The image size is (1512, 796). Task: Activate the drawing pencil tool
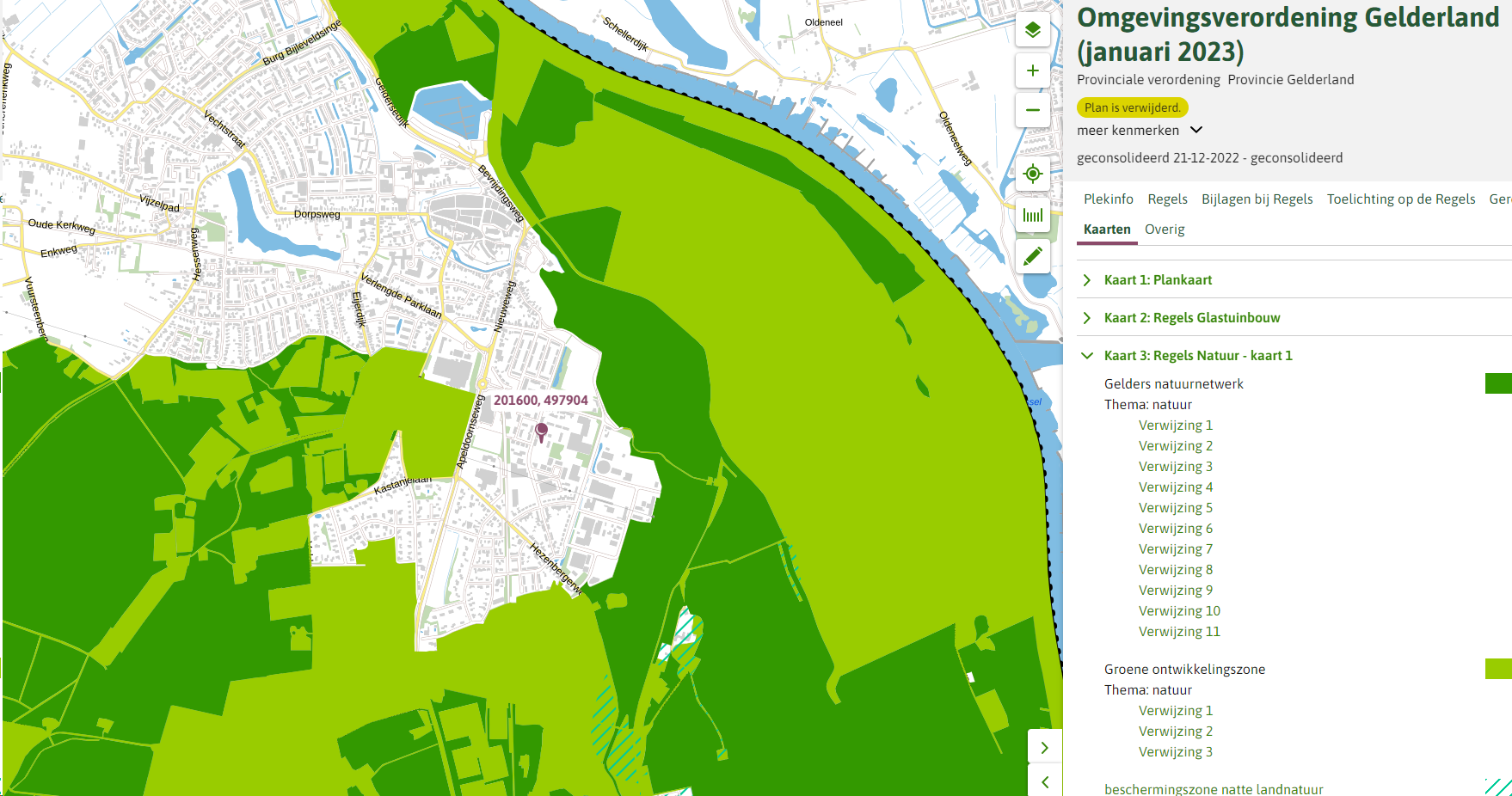point(1032,255)
